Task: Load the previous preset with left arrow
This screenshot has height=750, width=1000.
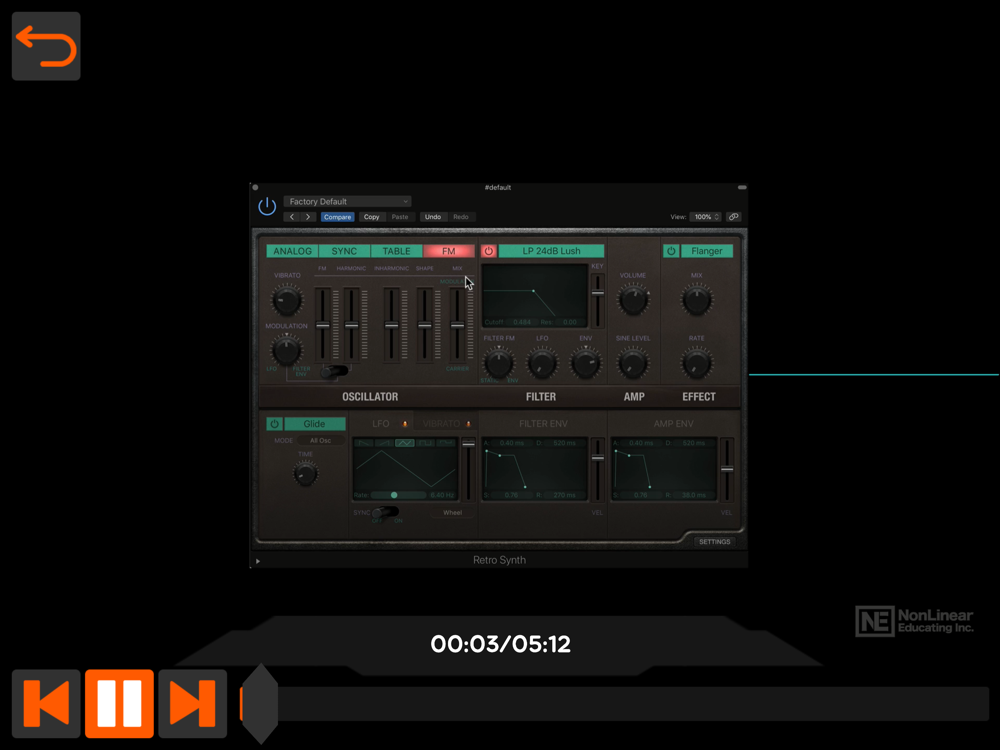Action: click(x=292, y=217)
